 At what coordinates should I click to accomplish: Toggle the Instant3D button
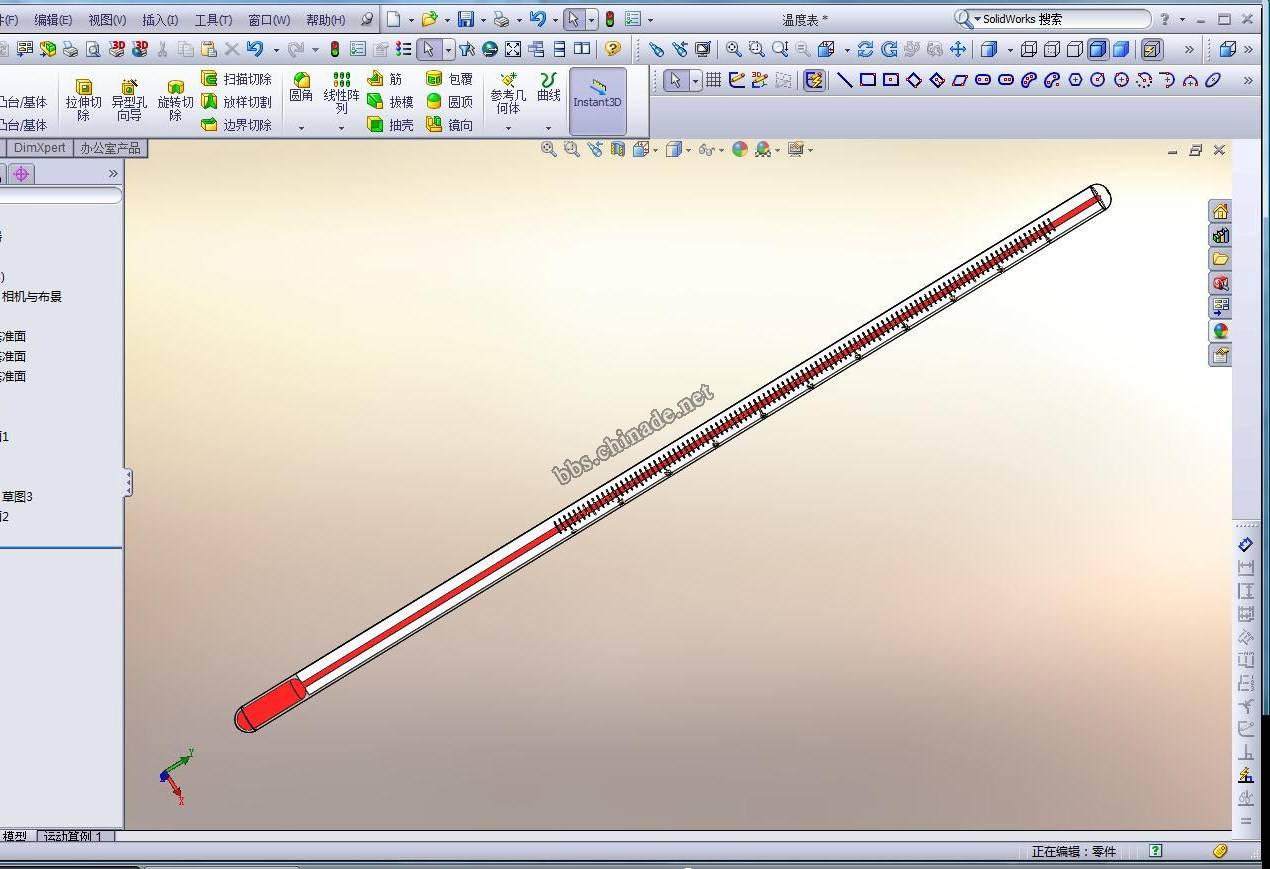click(597, 101)
